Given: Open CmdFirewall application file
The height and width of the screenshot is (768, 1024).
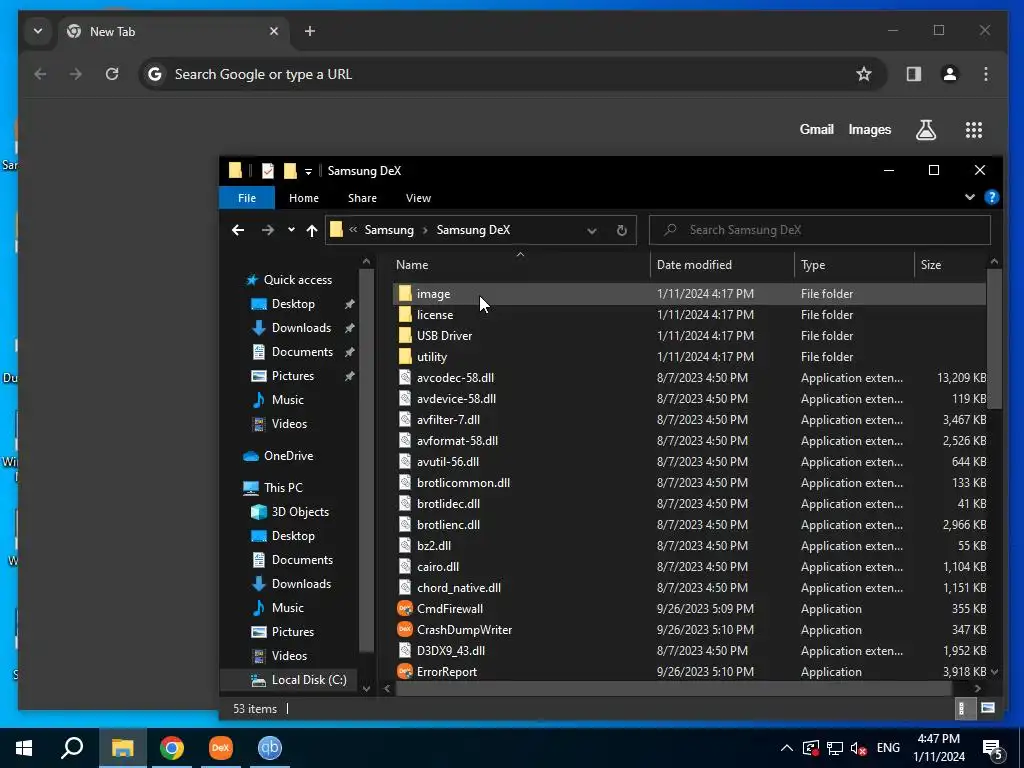Looking at the screenshot, I should pos(450,609).
